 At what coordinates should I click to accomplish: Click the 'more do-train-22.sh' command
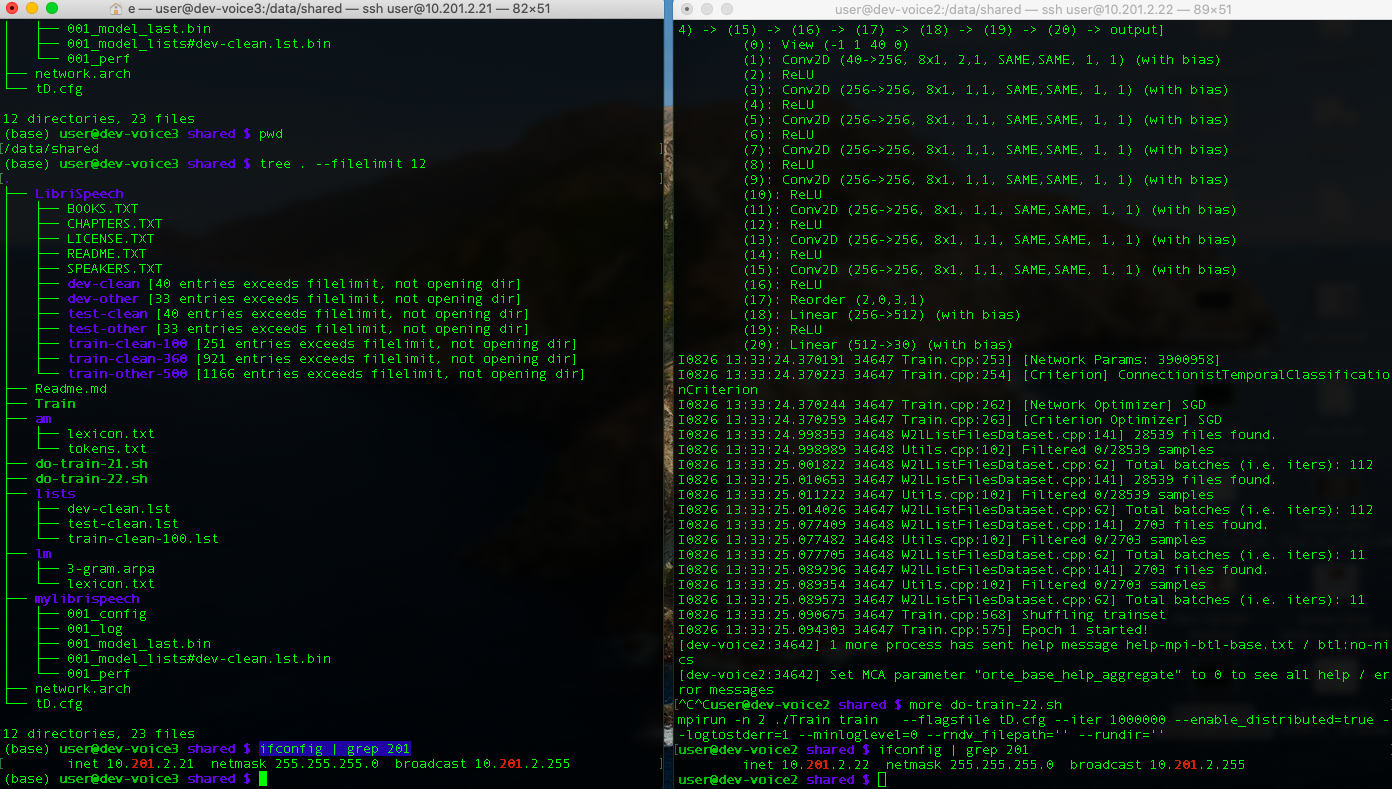click(x=986, y=705)
